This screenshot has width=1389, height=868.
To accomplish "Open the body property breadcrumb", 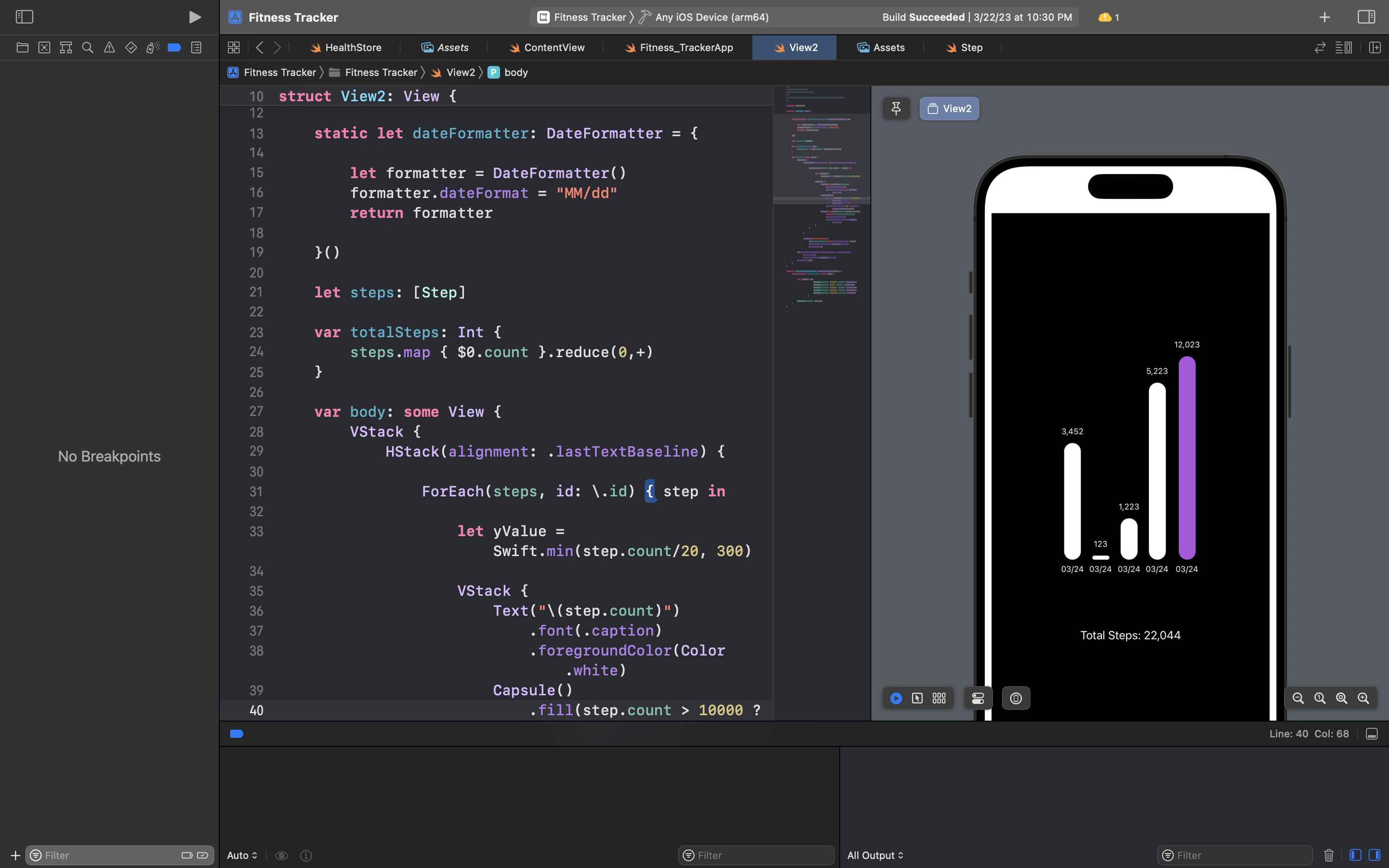I will tap(508, 72).
